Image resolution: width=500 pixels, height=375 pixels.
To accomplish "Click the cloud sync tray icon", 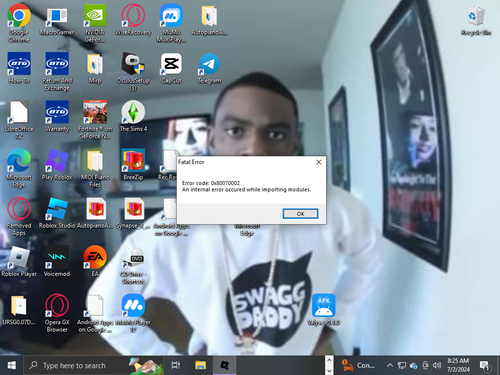I will [x=414, y=366].
